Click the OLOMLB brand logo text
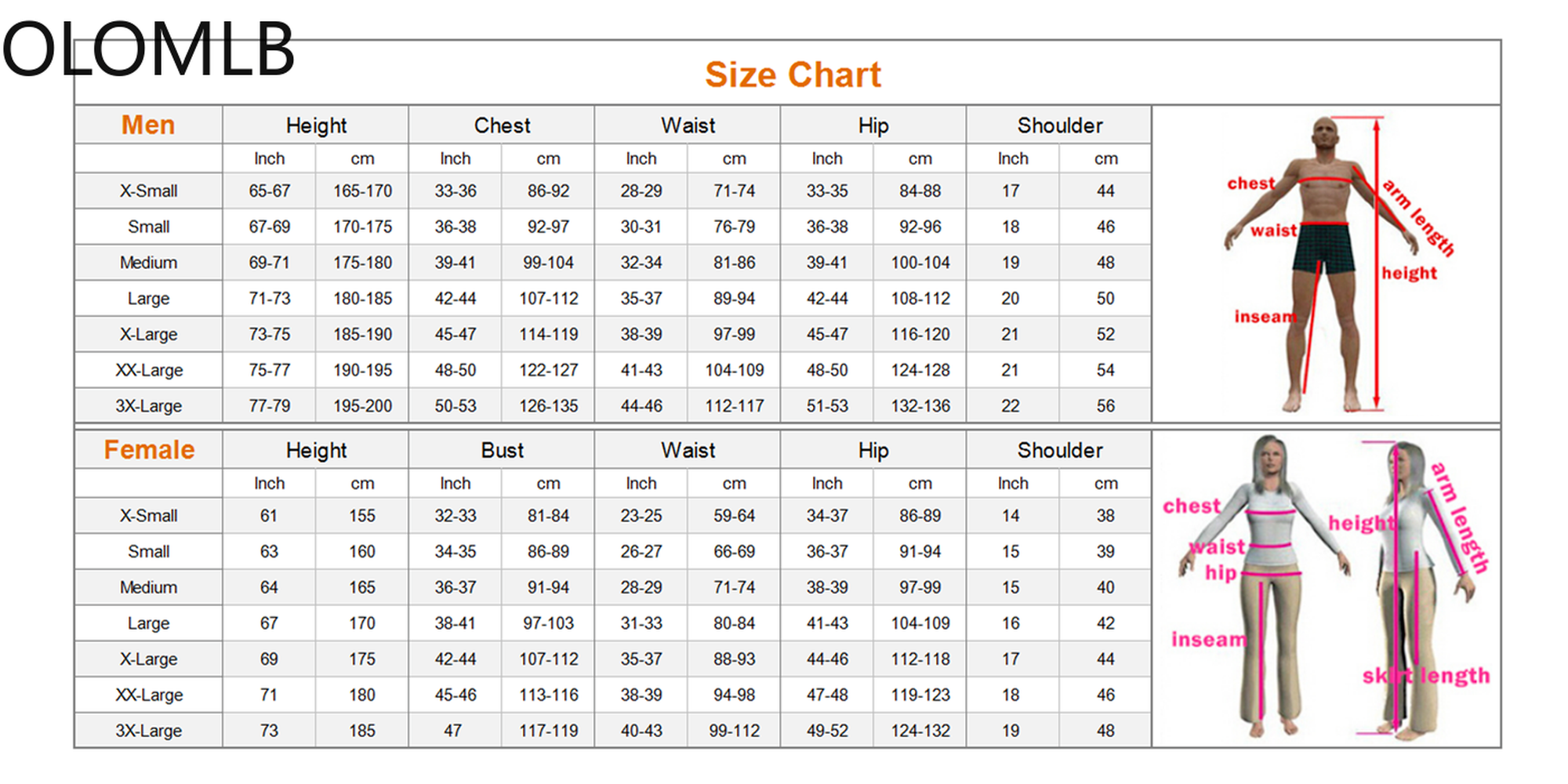Viewport: 1568px width, 784px height. click(148, 50)
